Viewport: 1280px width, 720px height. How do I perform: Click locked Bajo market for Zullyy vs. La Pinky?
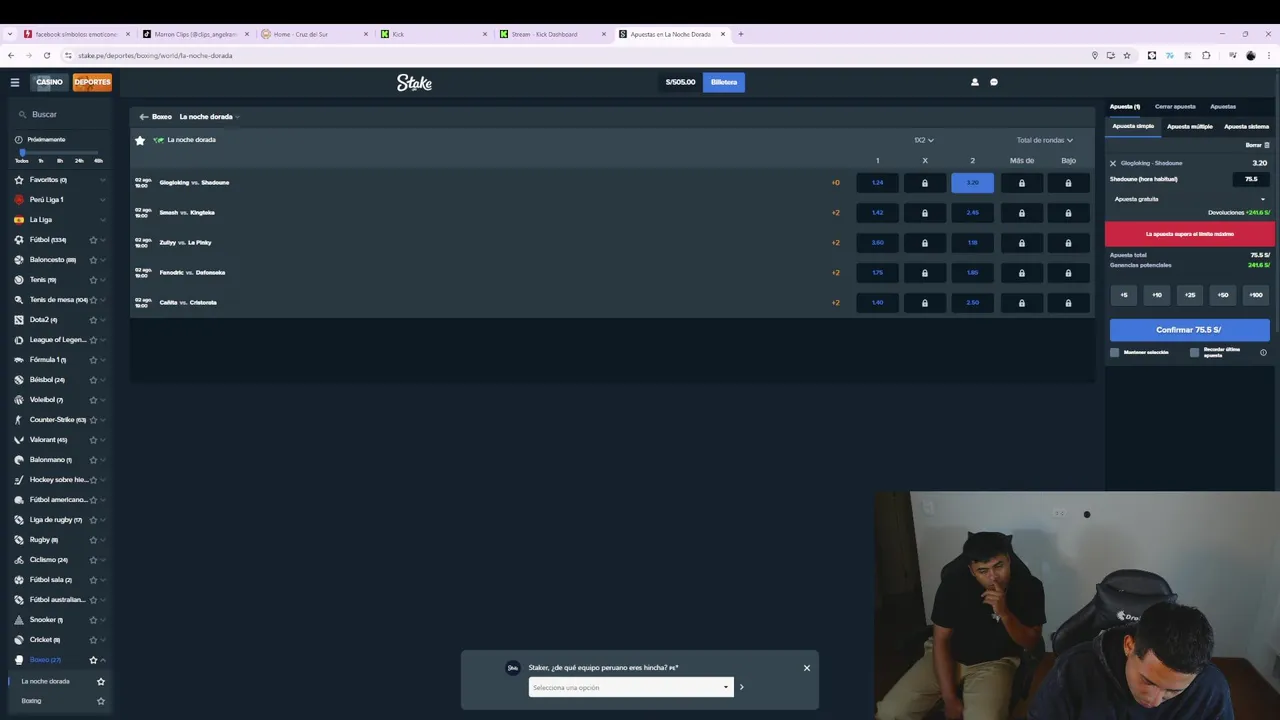[x=1068, y=243]
